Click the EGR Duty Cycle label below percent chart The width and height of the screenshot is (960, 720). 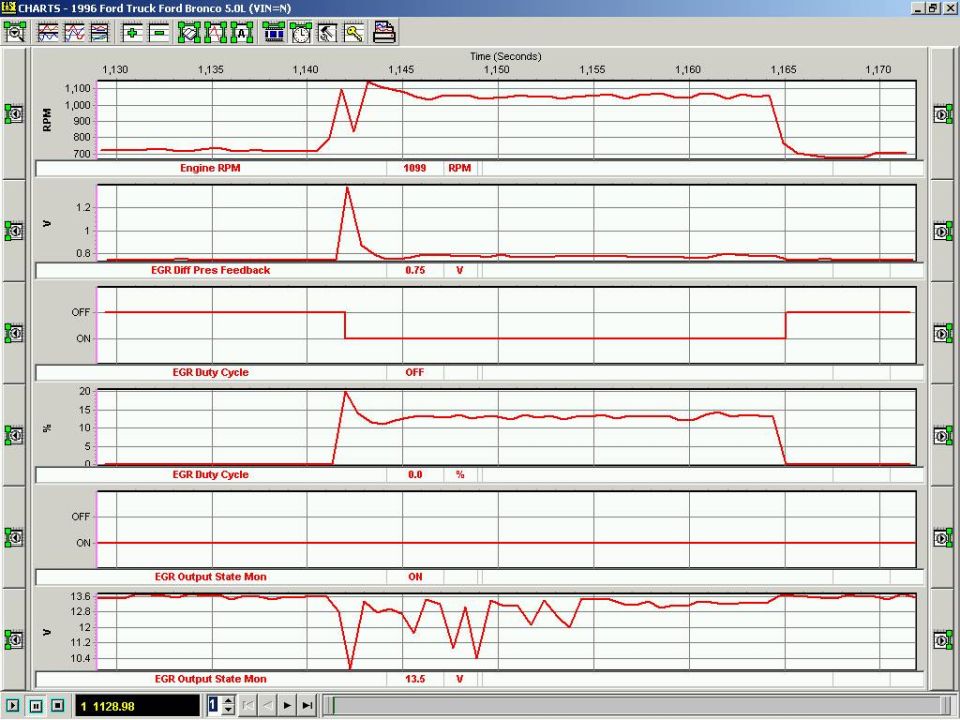[211, 474]
